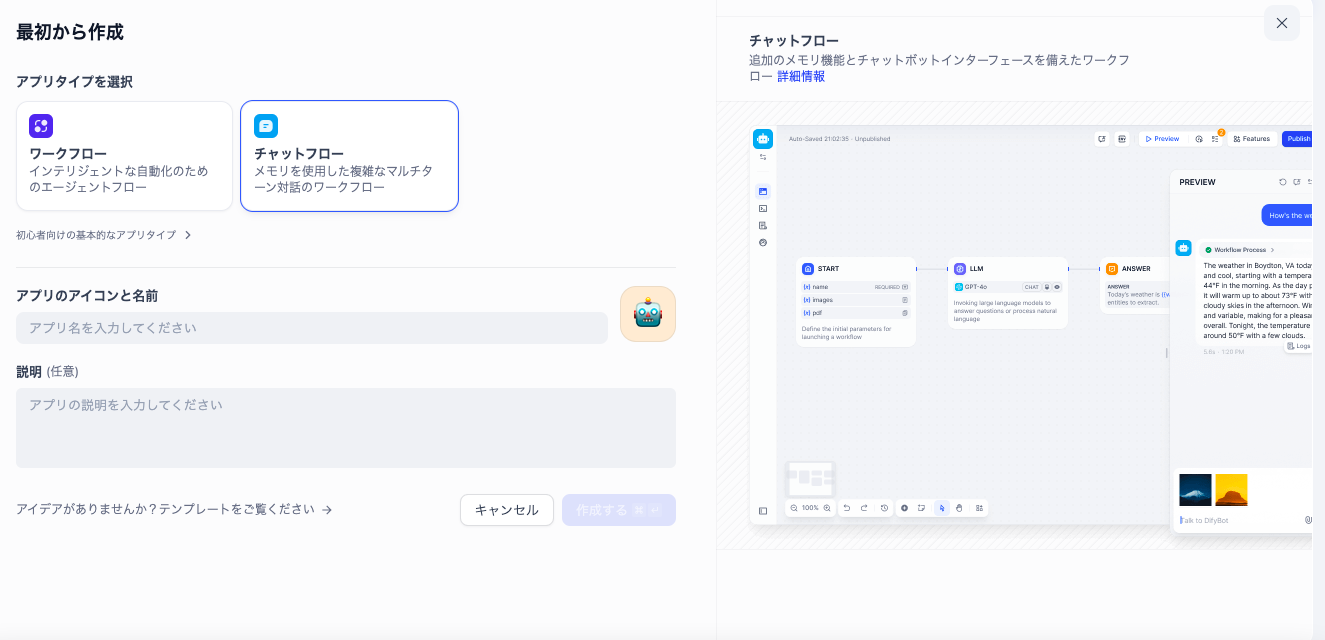Select the ワークフロー app type card
The height and width of the screenshot is (640, 1325).
click(x=124, y=156)
